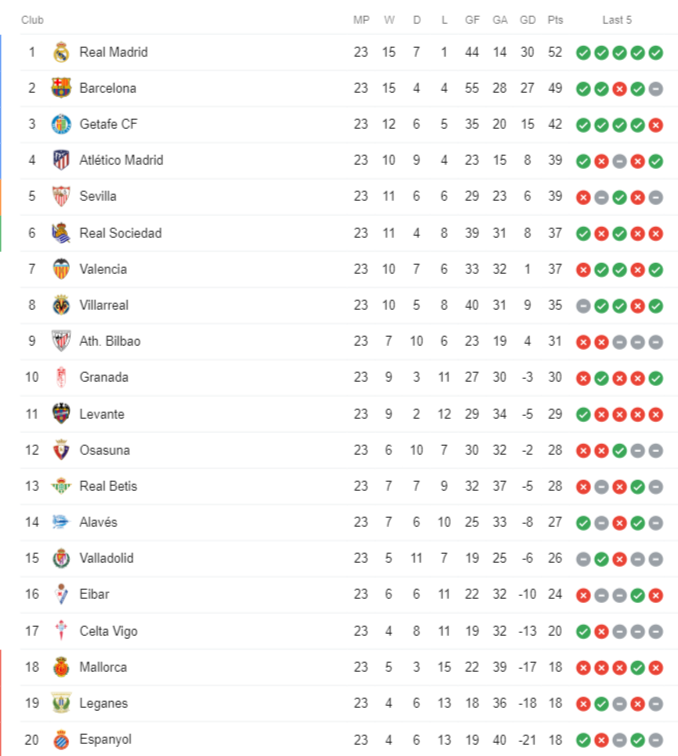The height and width of the screenshot is (756, 678).
Task: Click the Club column header
Action: [x=32, y=20]
